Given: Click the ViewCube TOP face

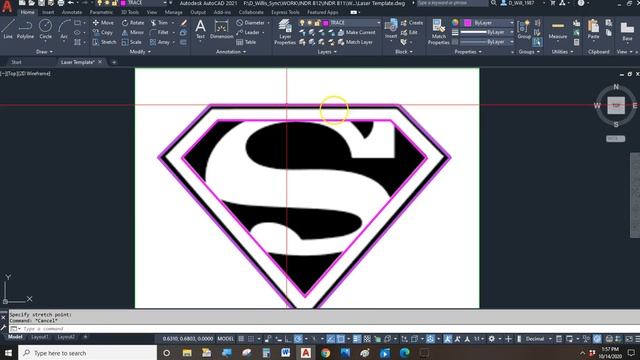Looking at the screenshot, I should (x=616, y=105).
